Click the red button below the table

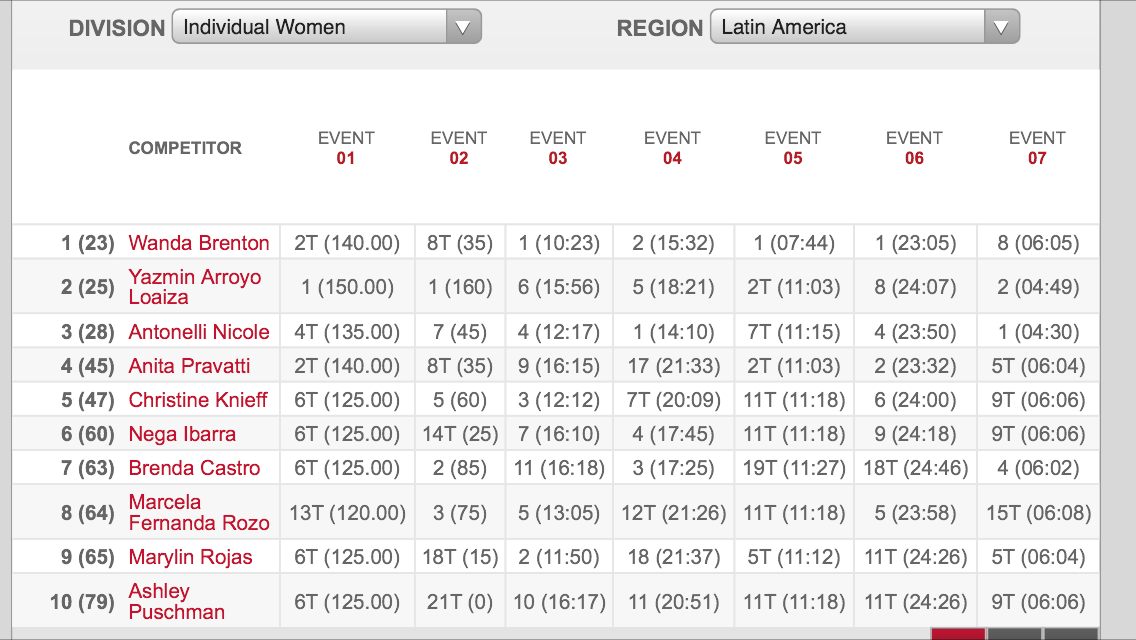(957, 634)
